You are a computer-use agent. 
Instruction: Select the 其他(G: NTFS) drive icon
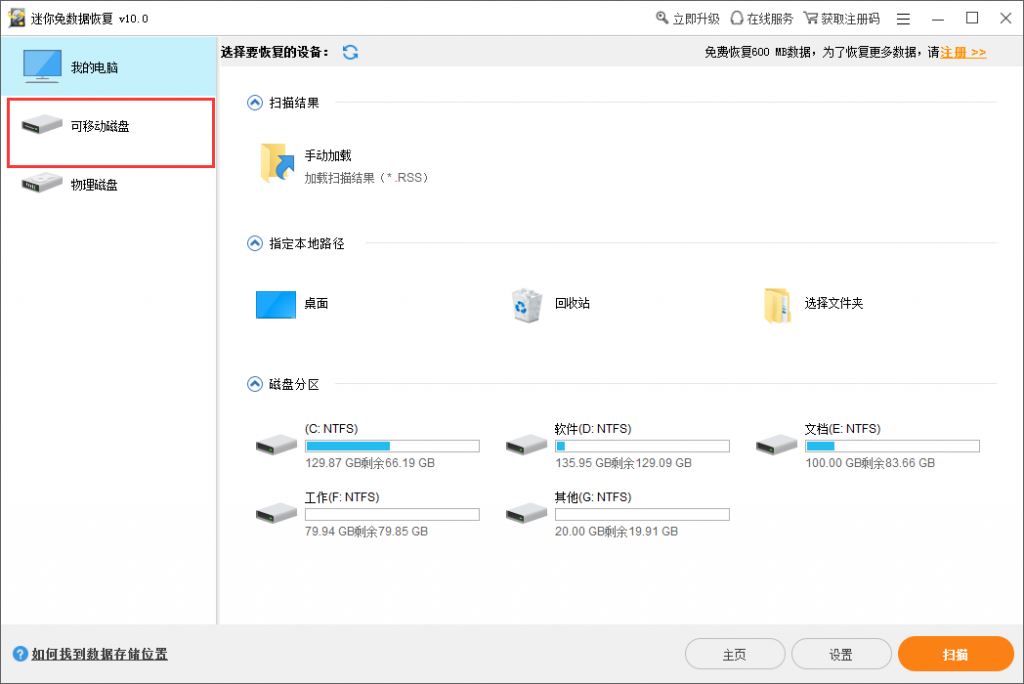pyautogui.click(x=526, y=513)
